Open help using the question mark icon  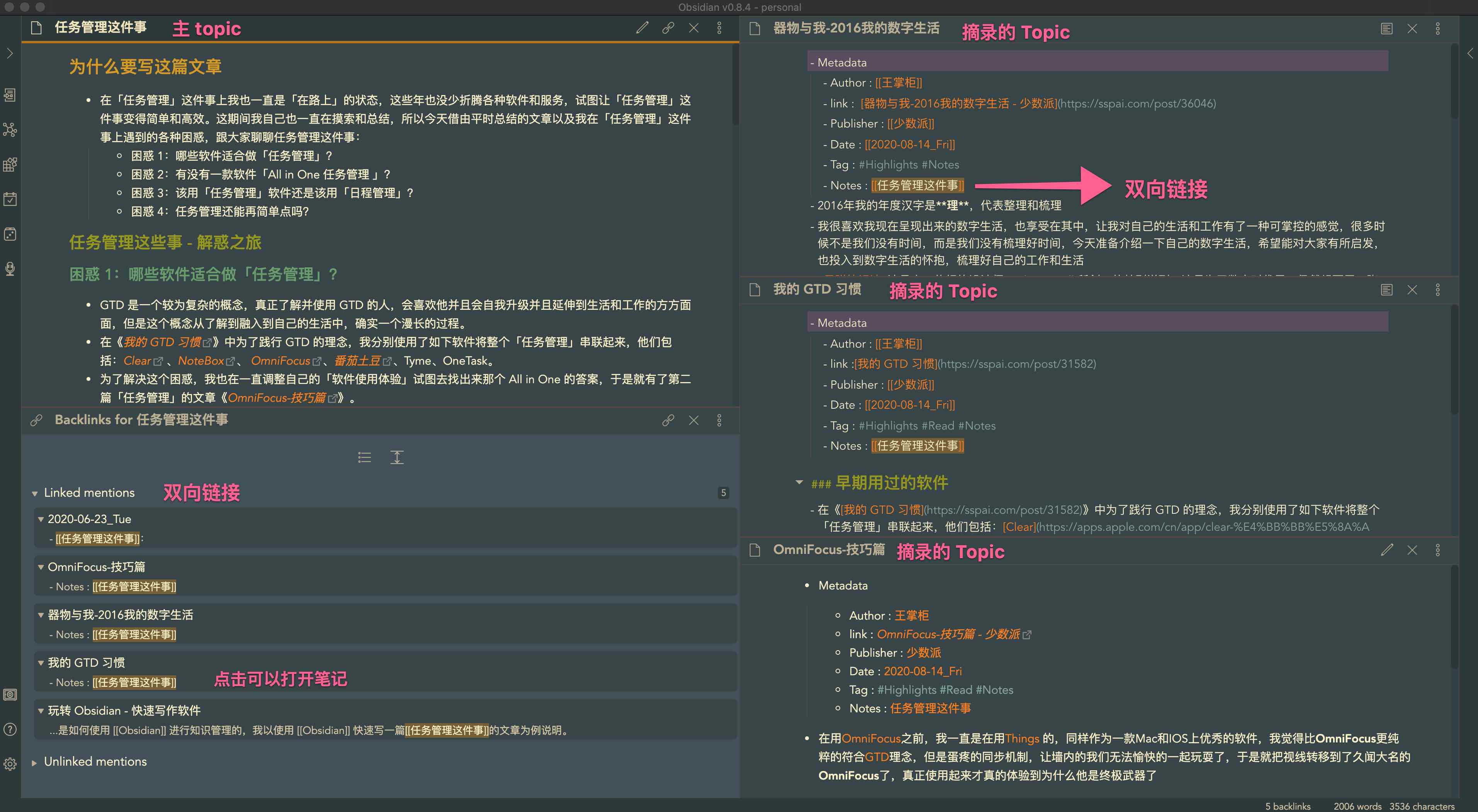coord(10,729)
